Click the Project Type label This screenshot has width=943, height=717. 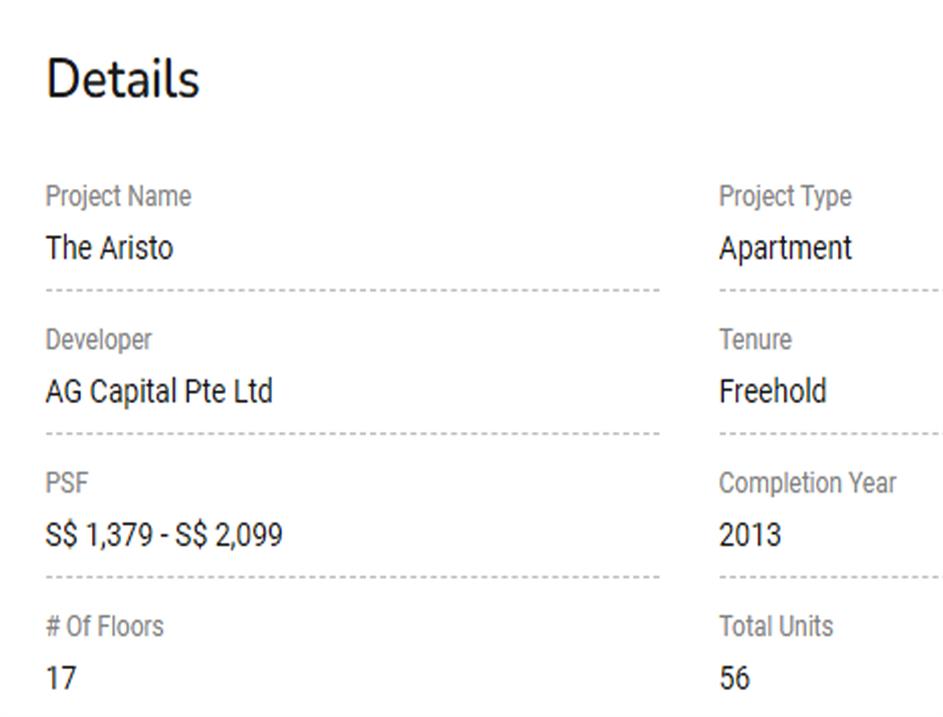(785, 196)
